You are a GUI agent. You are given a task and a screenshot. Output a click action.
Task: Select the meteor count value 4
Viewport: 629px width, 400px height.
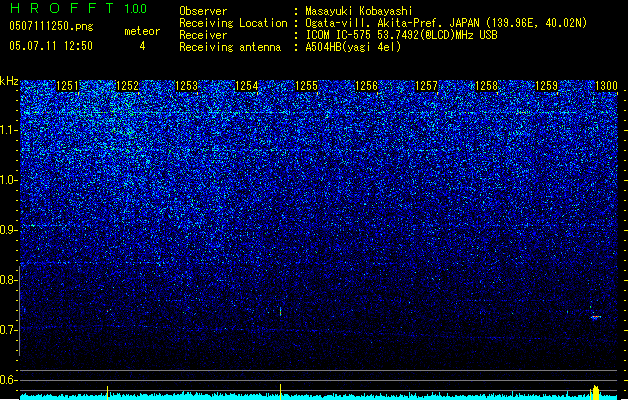(142, 46)
